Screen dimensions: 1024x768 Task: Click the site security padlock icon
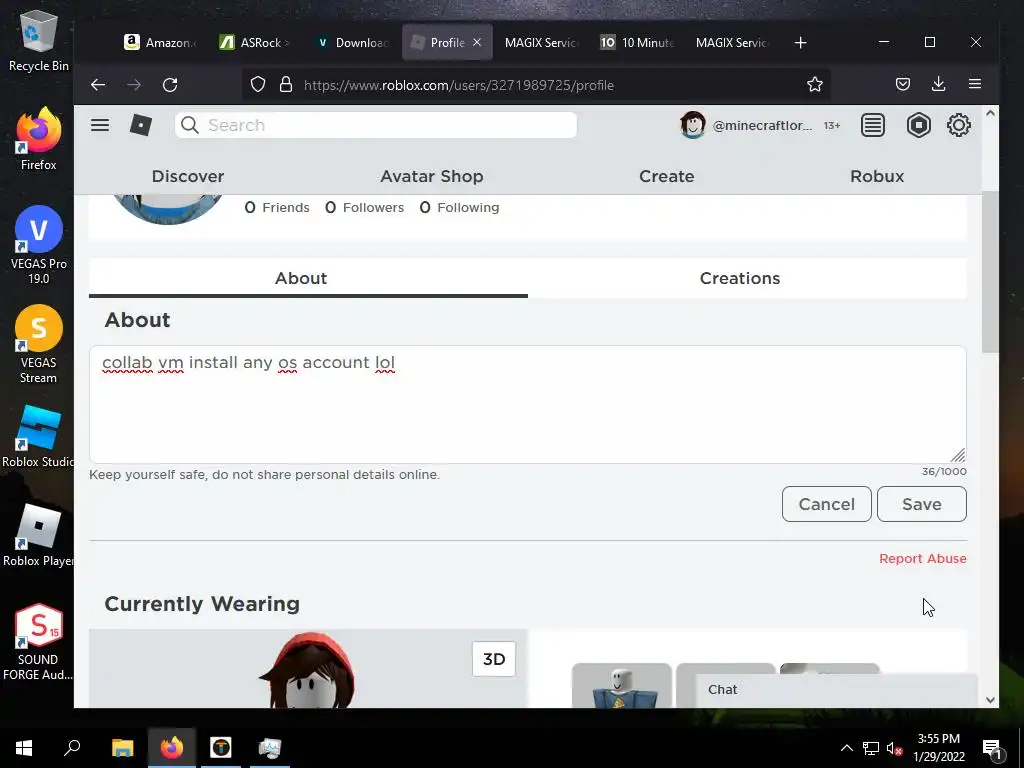[285, 85]
